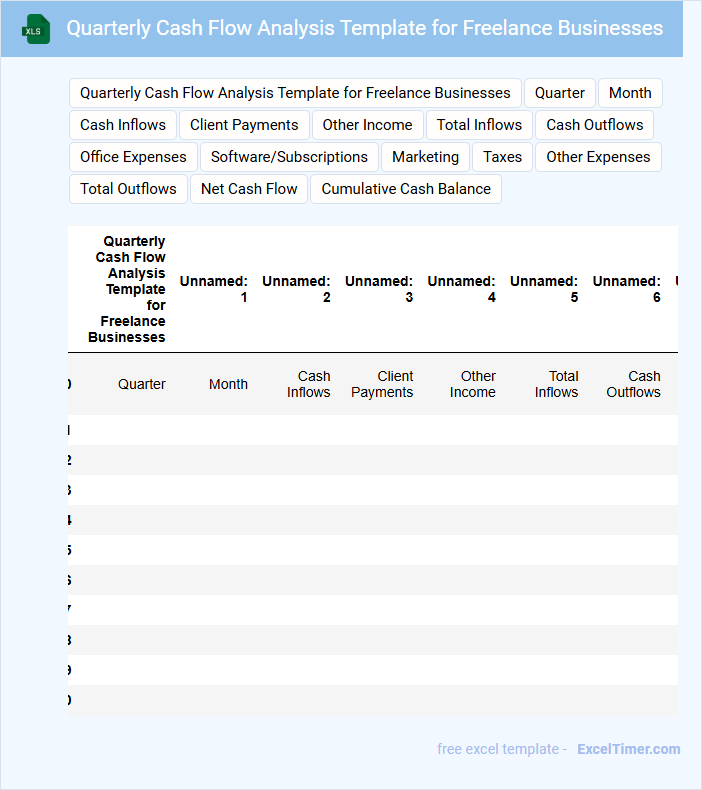Click the page title in the blue header
The width and height of the screenshot is (702, 790).
point(364,28)
